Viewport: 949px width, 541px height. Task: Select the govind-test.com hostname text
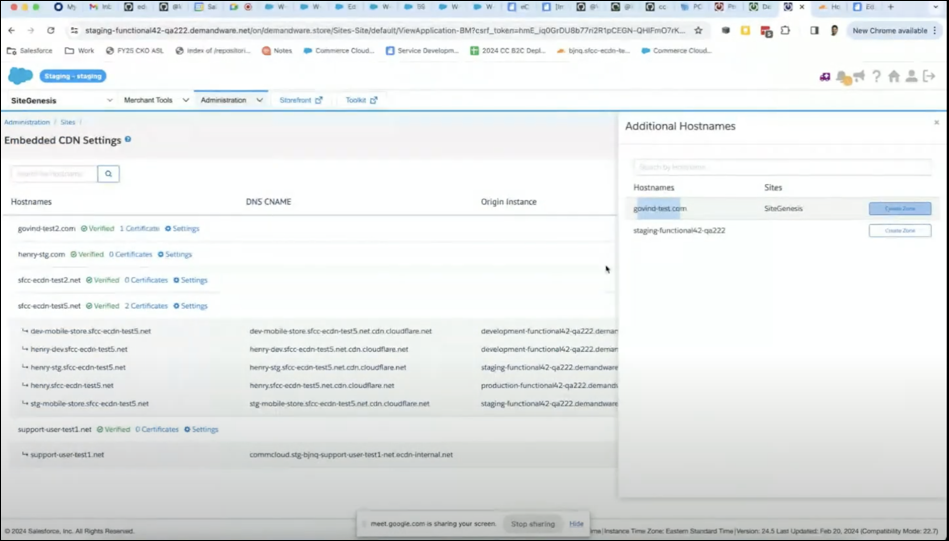point(660,209)
